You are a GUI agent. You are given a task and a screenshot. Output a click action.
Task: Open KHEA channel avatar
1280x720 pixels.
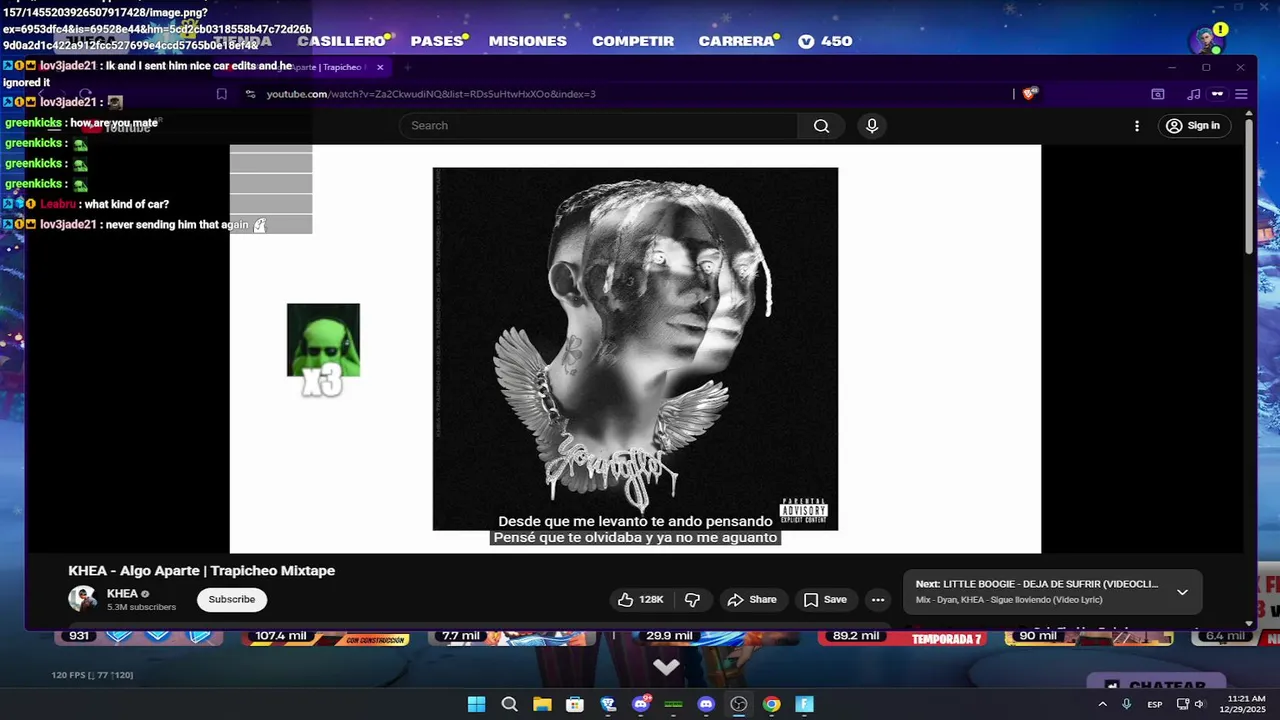tap(82, 599)
